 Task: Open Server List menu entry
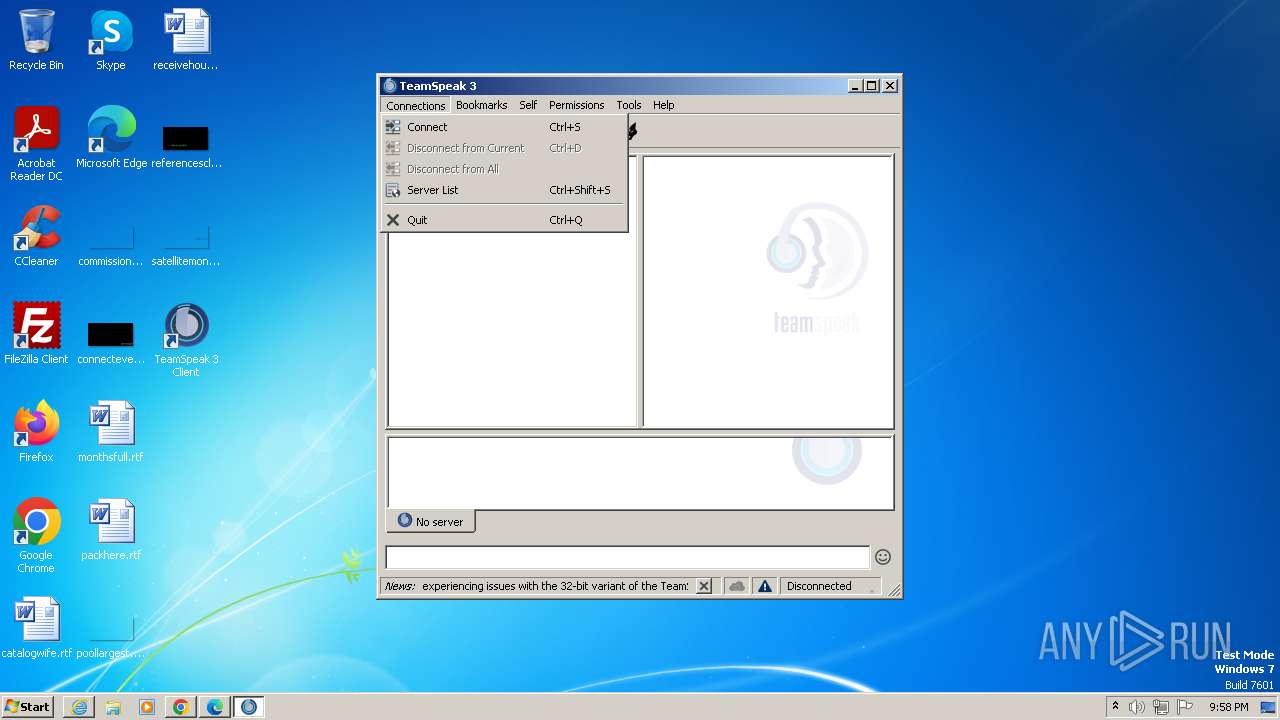tap(504, 190)
